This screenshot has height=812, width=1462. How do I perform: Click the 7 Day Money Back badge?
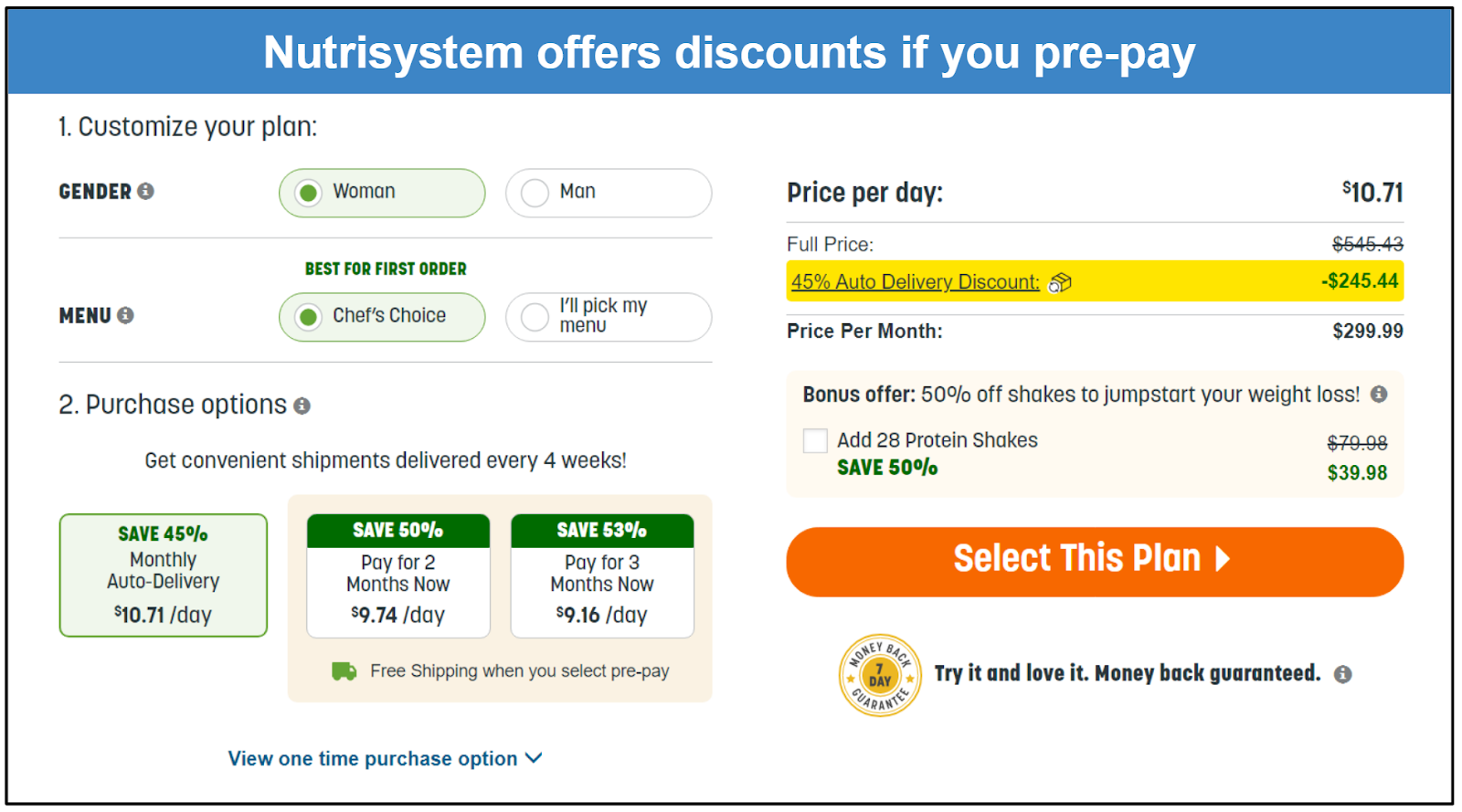[x=879, y=675]
